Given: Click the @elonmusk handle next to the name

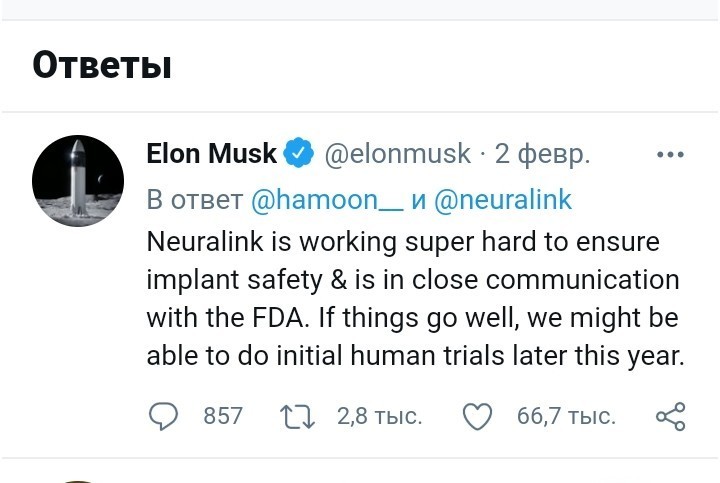Looking at the screenshot, I should click(x=397, y=154).
